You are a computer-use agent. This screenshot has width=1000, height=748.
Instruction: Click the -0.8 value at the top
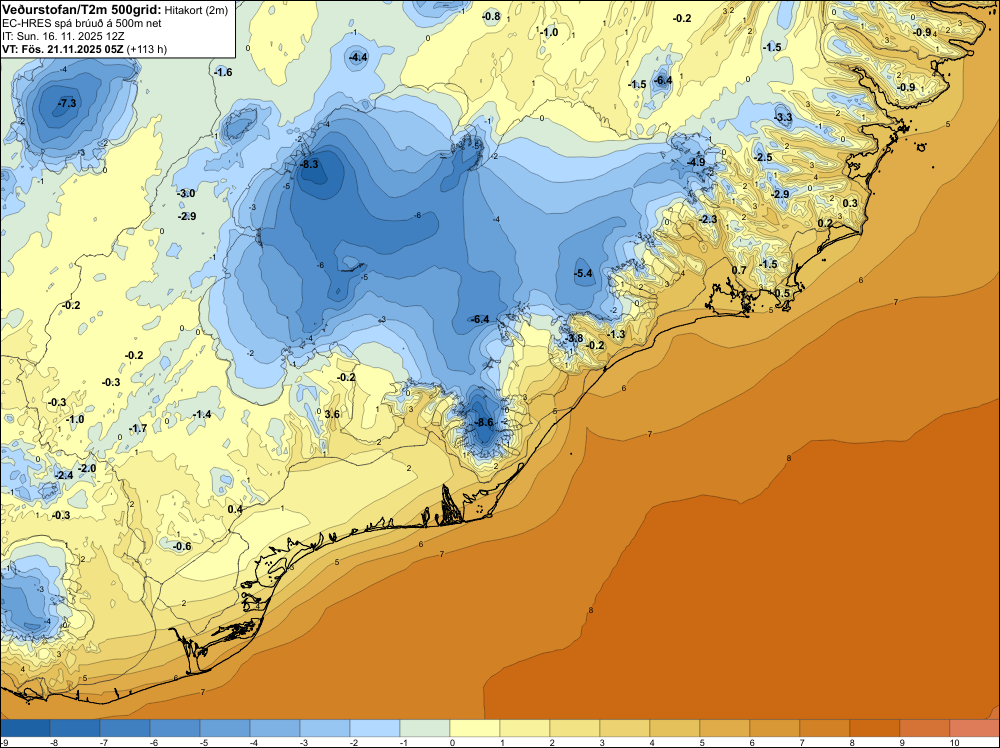(x=491, y=17)
